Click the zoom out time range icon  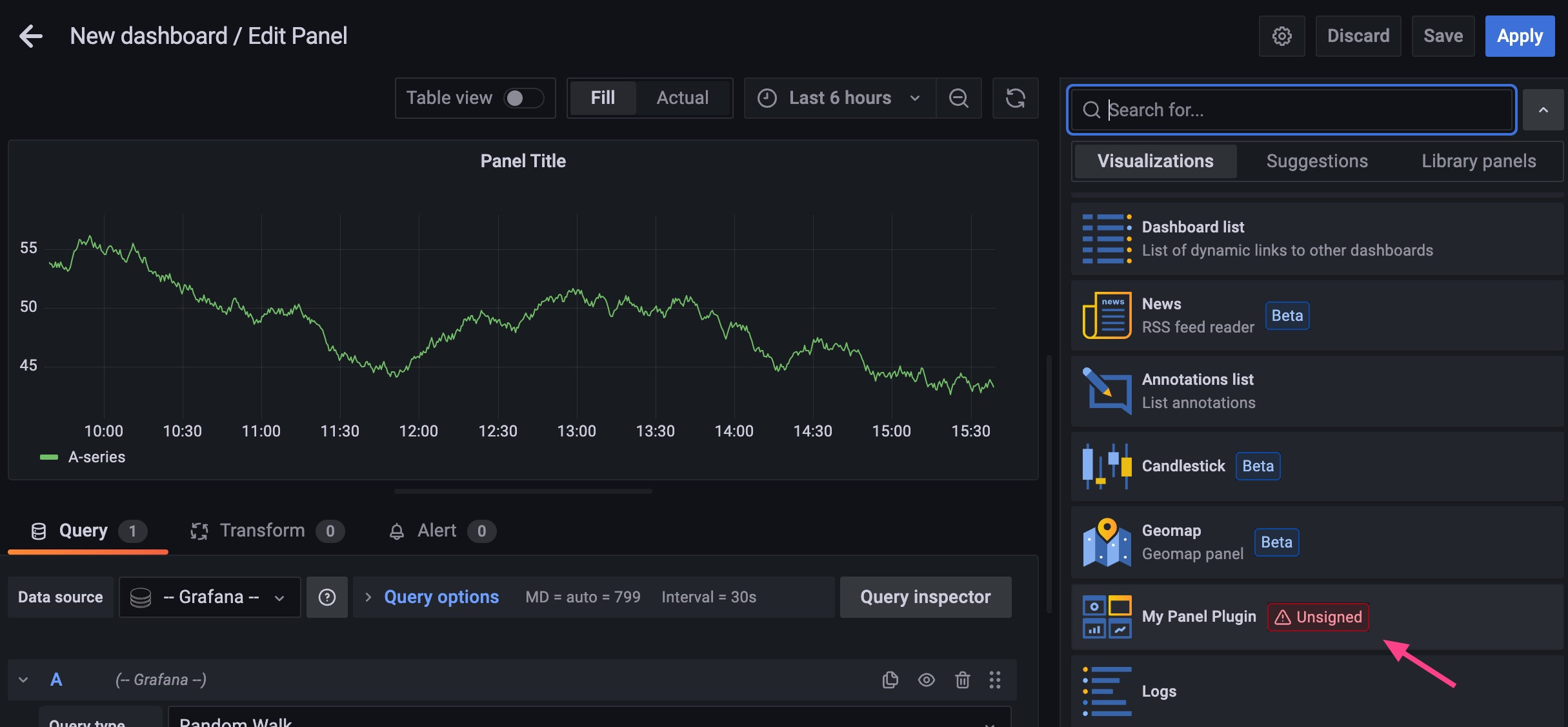click(958, 98)
